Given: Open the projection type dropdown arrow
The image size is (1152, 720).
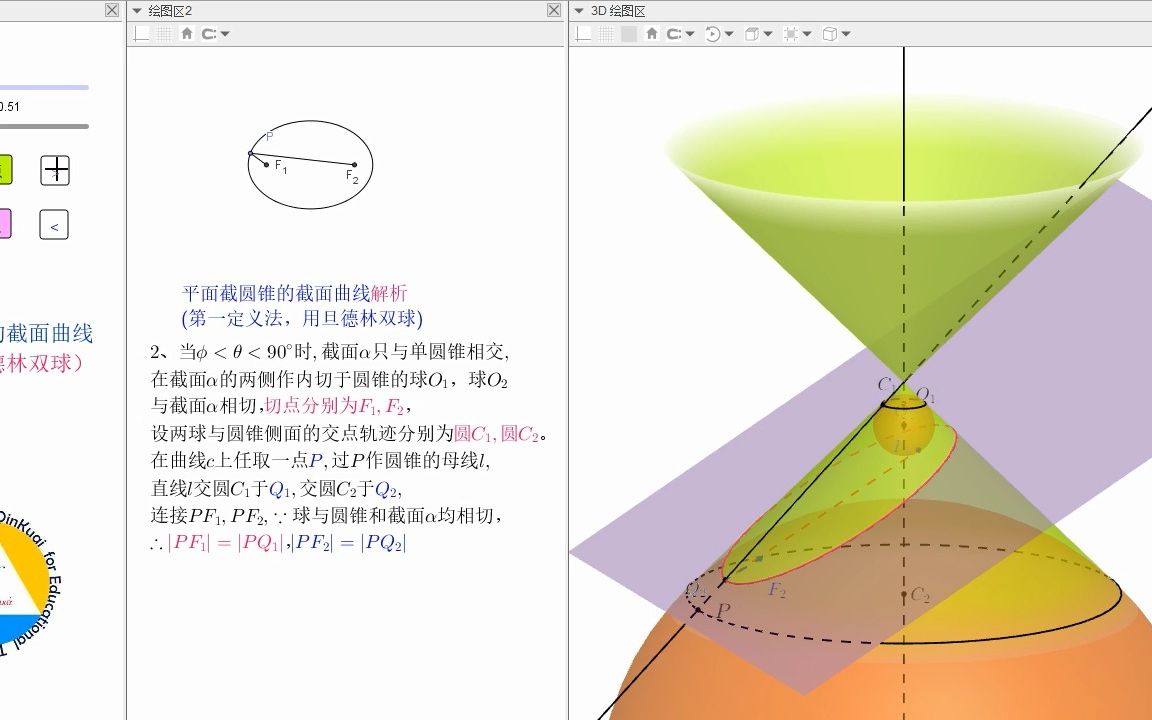Looking at the screenshot, I should click(x=846, y=34).
